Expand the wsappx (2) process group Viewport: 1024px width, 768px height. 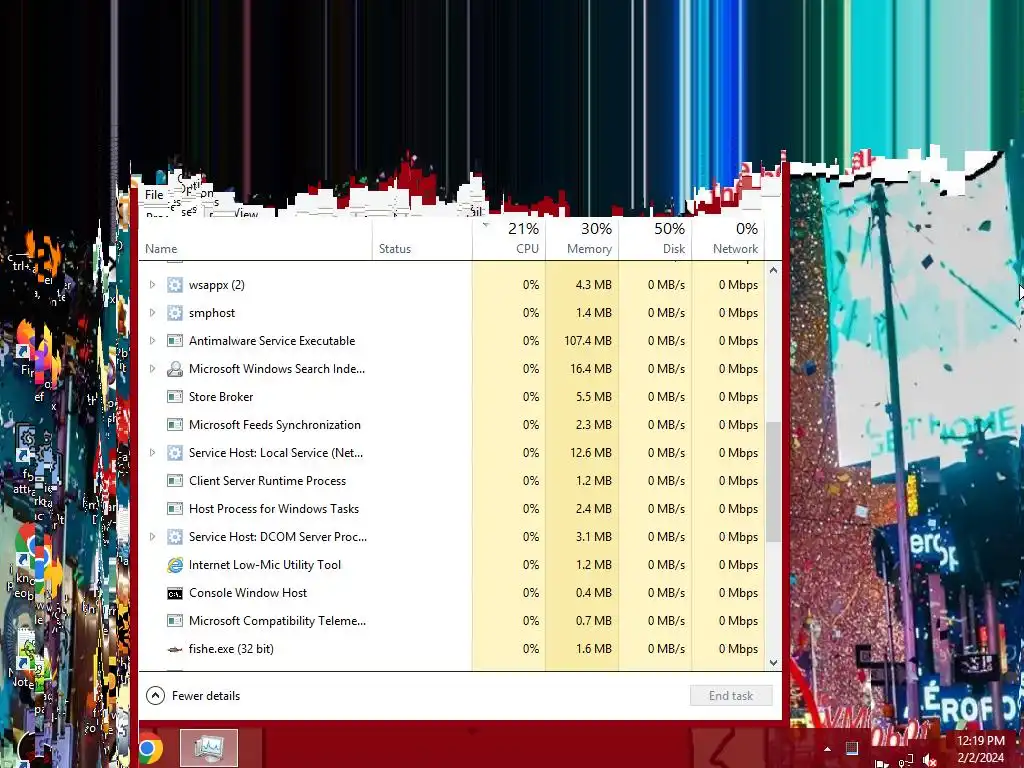[152, 285]
